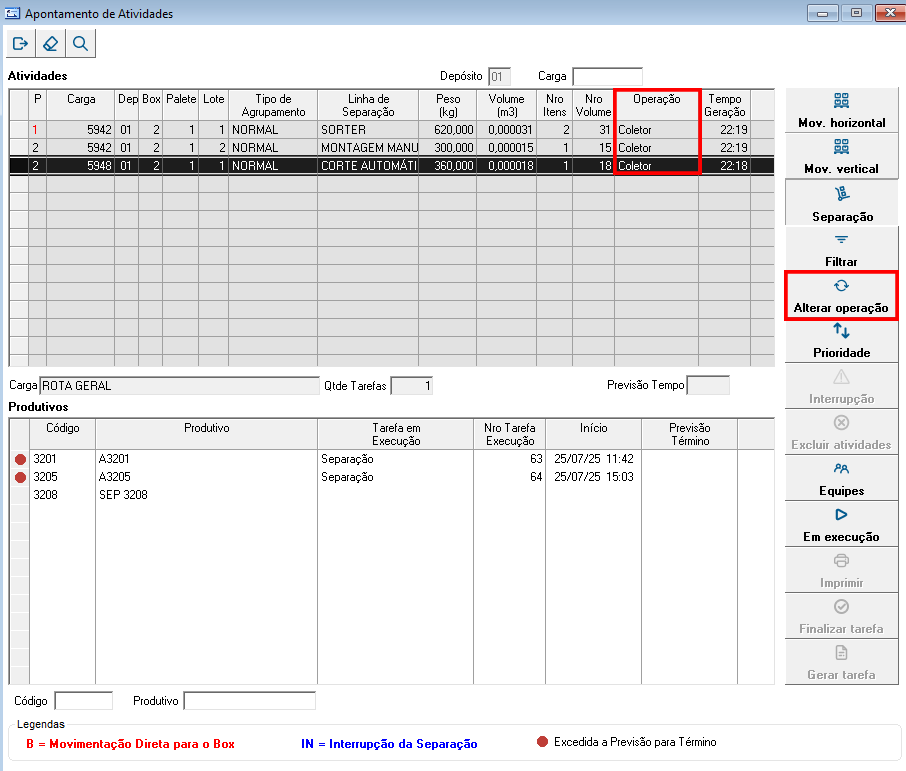The width and height of the screenshot is (906, 771).
Task: Select produtivo row SEP 3208
Action: point(391,495)
